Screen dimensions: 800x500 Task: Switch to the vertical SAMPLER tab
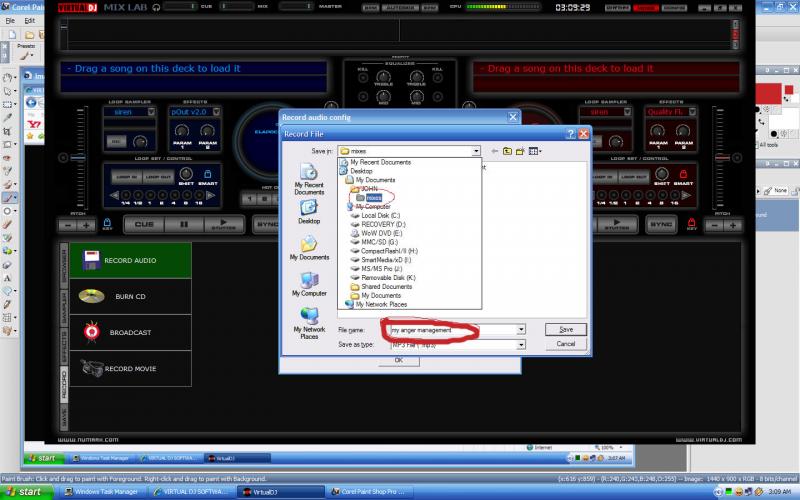[x=64, y=308]
